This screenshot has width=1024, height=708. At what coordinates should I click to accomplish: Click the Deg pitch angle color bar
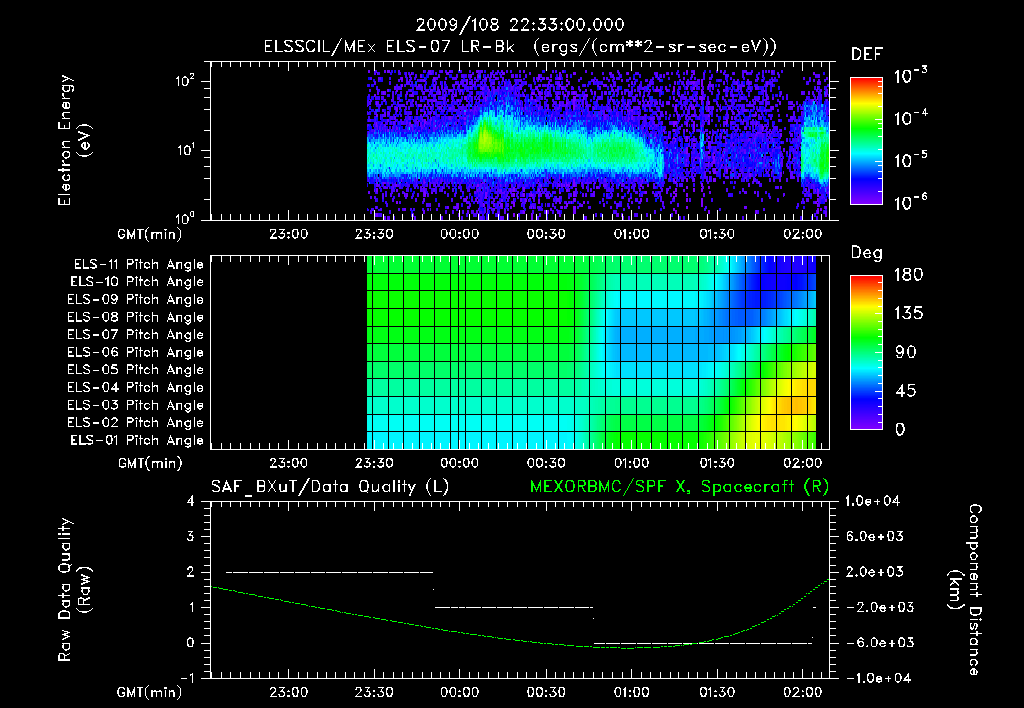[867, 352]
